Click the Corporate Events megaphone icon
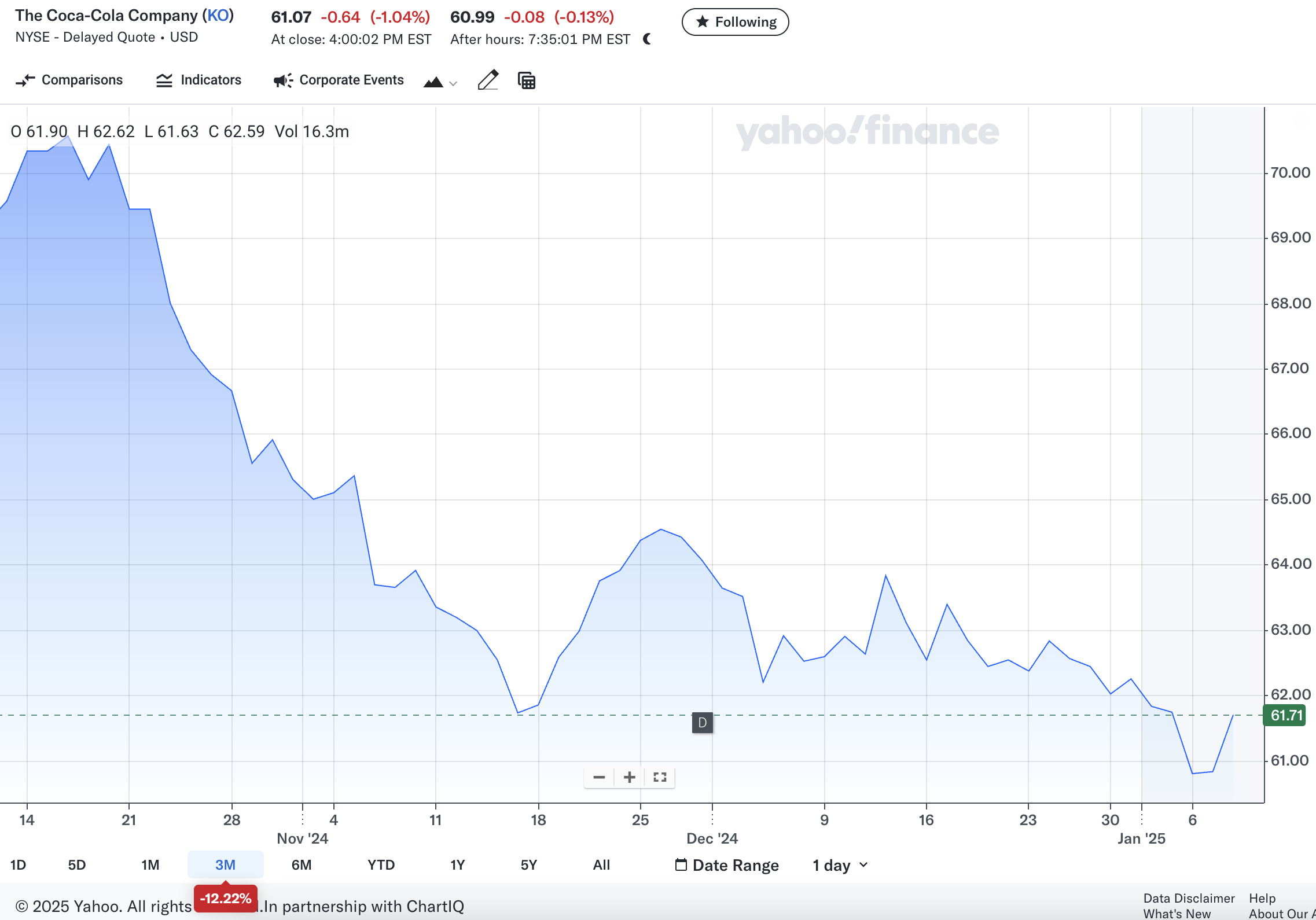The width and height of the screenshot is (1316, 920). 283,80
